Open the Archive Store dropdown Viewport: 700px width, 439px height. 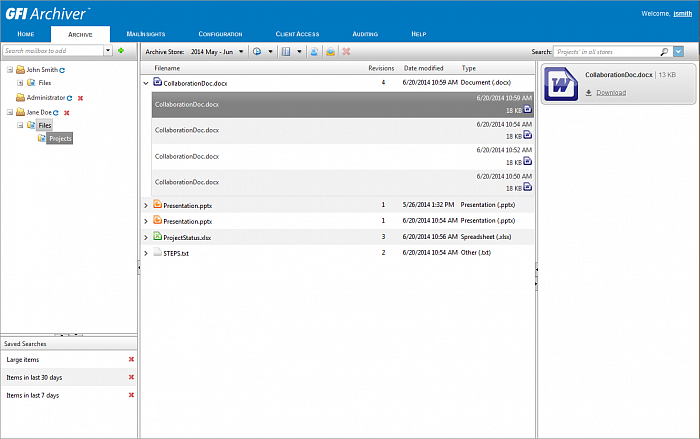click(241, 50)
